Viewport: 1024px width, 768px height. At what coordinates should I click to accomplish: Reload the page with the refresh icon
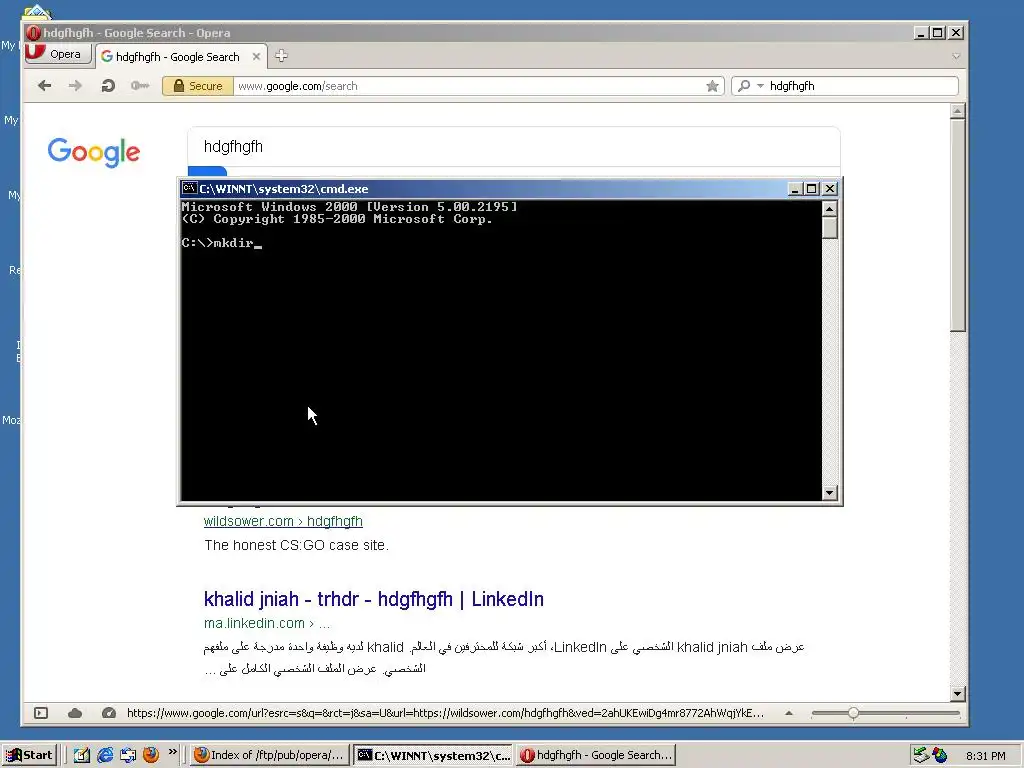pyautogui.click(x=108, y=86)
